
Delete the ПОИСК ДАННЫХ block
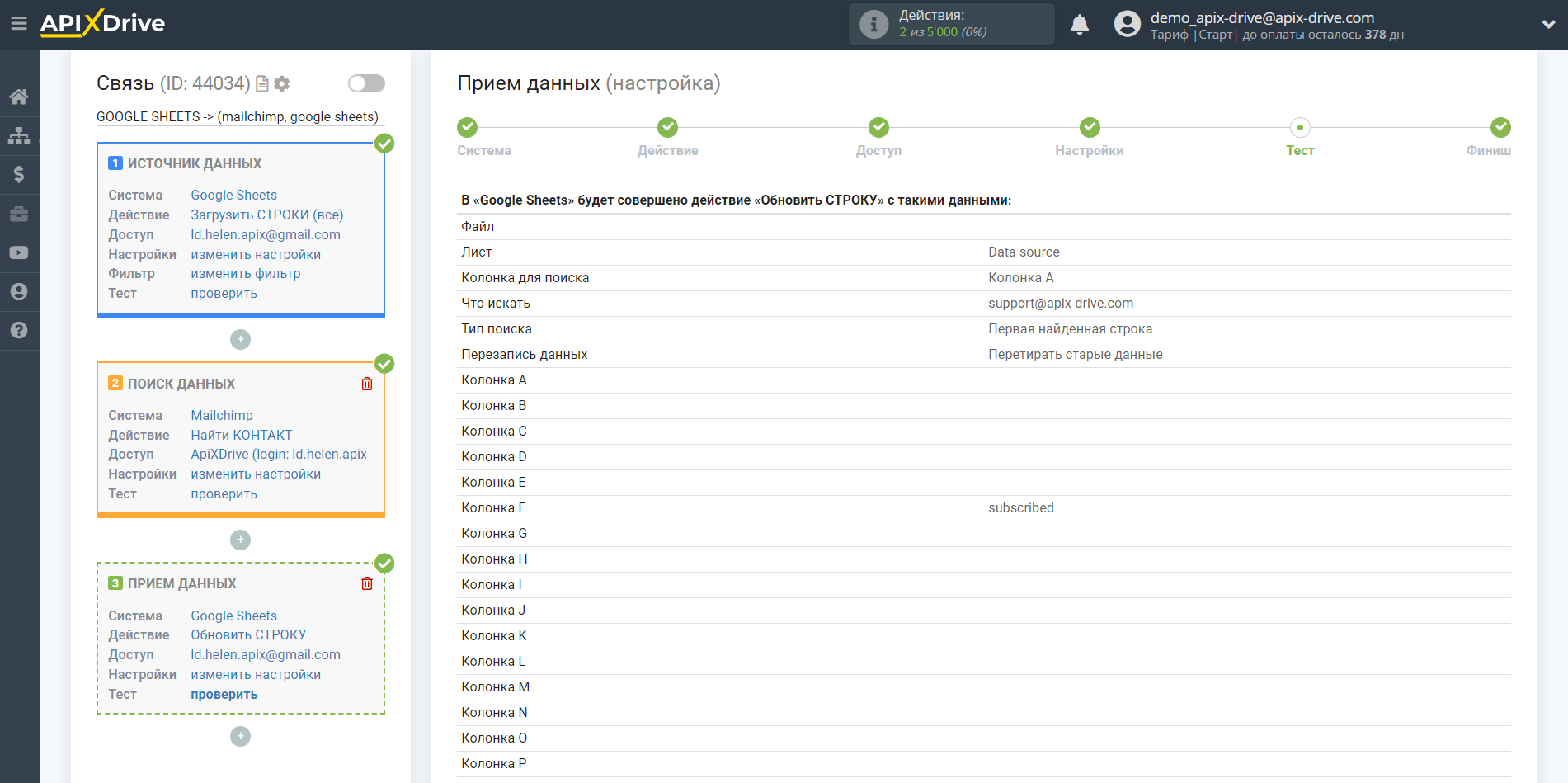[x=367, y=384]
